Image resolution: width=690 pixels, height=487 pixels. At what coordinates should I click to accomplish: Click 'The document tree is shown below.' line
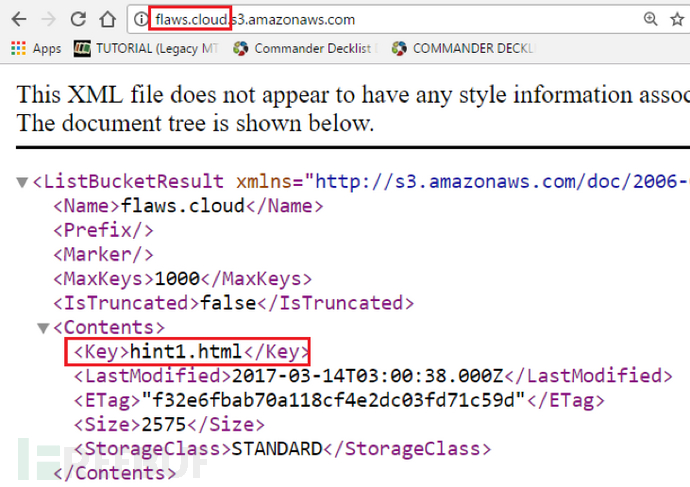[x=195, y=123]
